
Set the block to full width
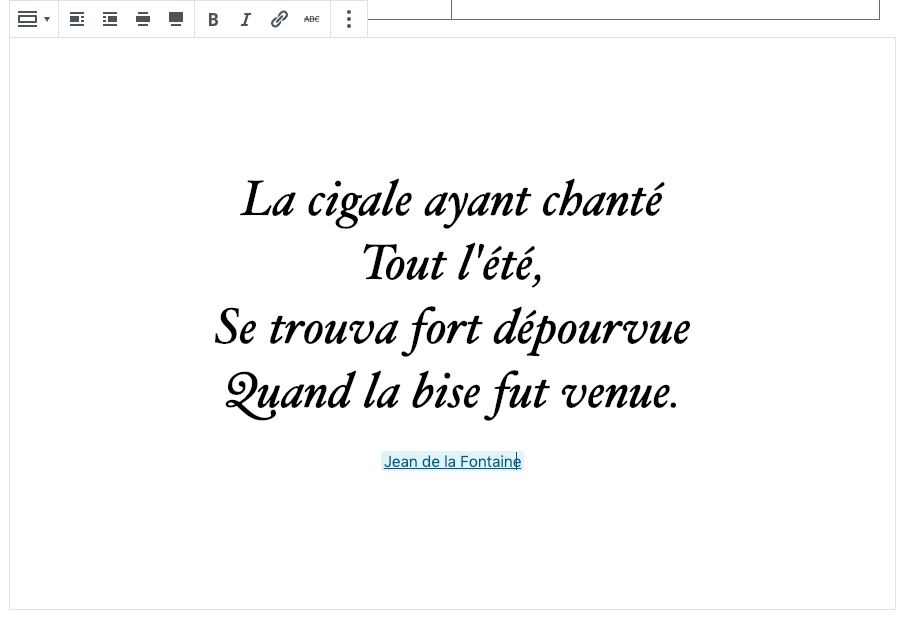pos(176,19)
